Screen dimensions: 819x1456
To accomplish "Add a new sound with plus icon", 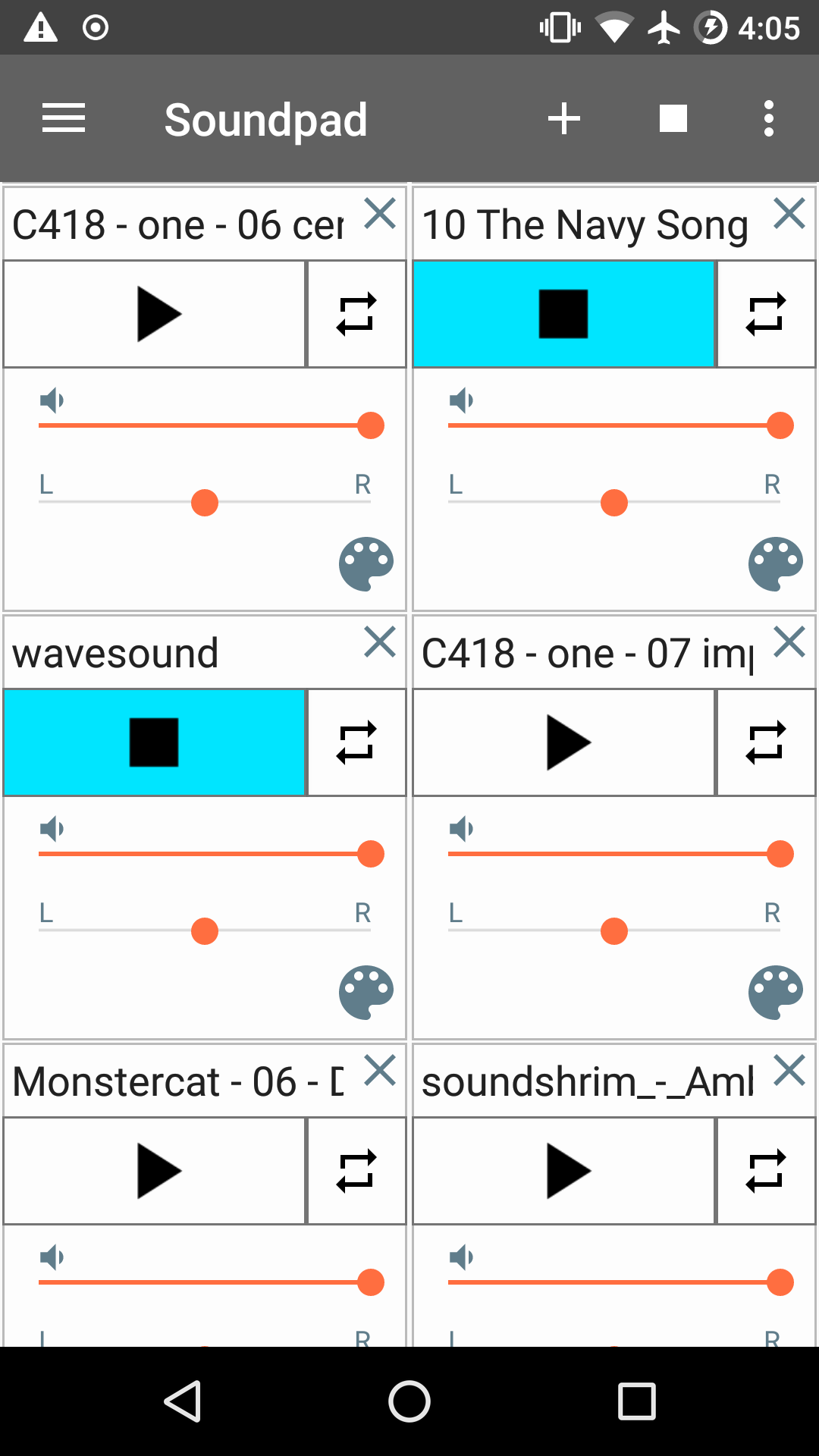I will 564,119.
